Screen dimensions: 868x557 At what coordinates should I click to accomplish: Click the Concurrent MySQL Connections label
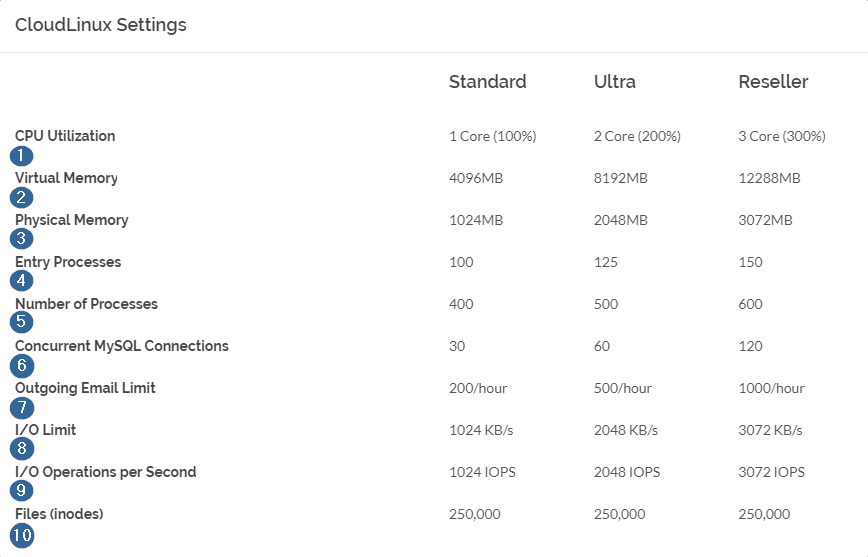[121, 346]
